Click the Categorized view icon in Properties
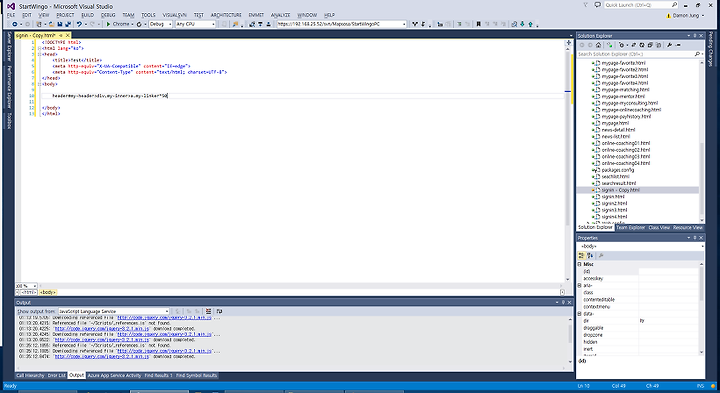Screen dimensions: 720x393 click(582, 256)
